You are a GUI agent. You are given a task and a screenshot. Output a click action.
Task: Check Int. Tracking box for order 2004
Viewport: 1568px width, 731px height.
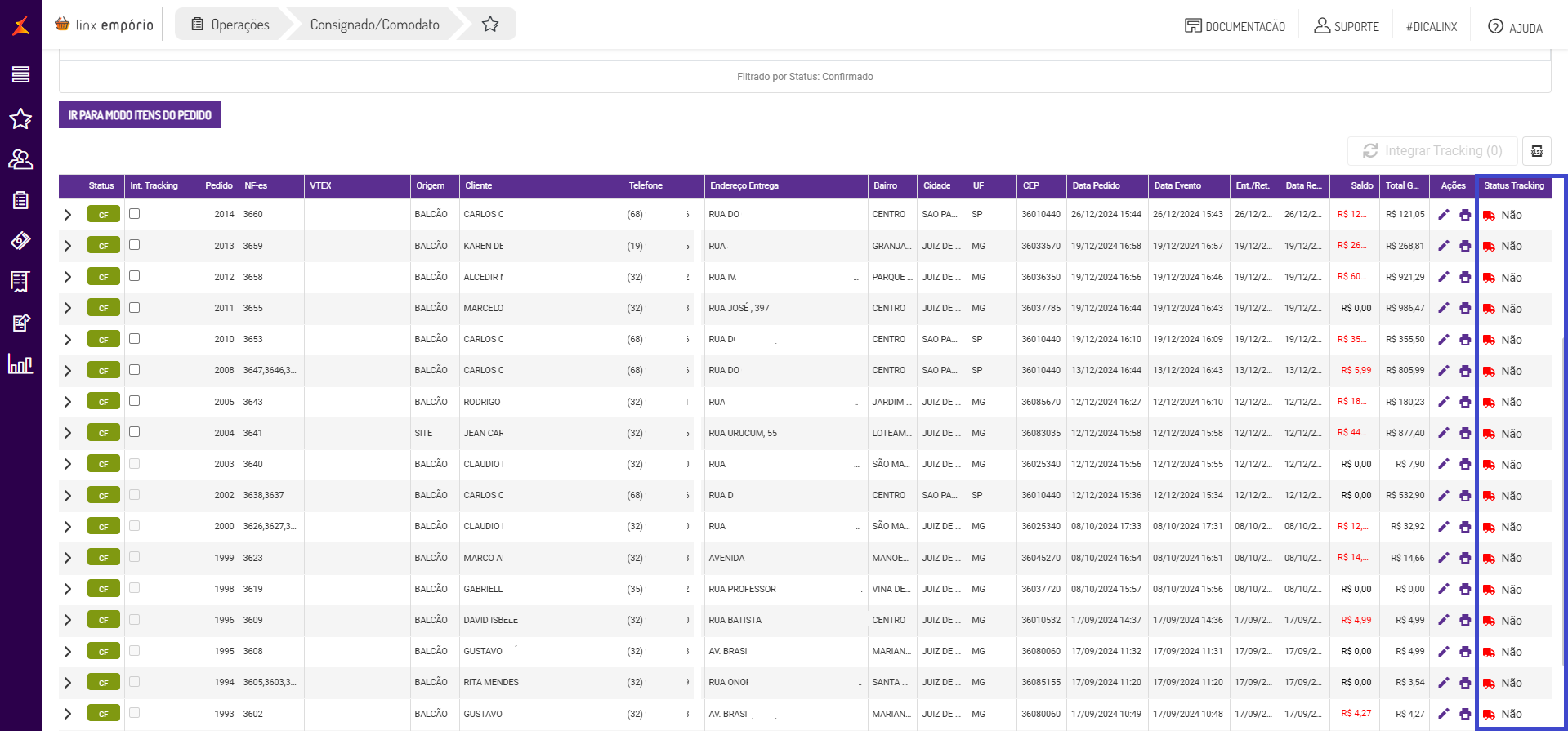point(135,432)
